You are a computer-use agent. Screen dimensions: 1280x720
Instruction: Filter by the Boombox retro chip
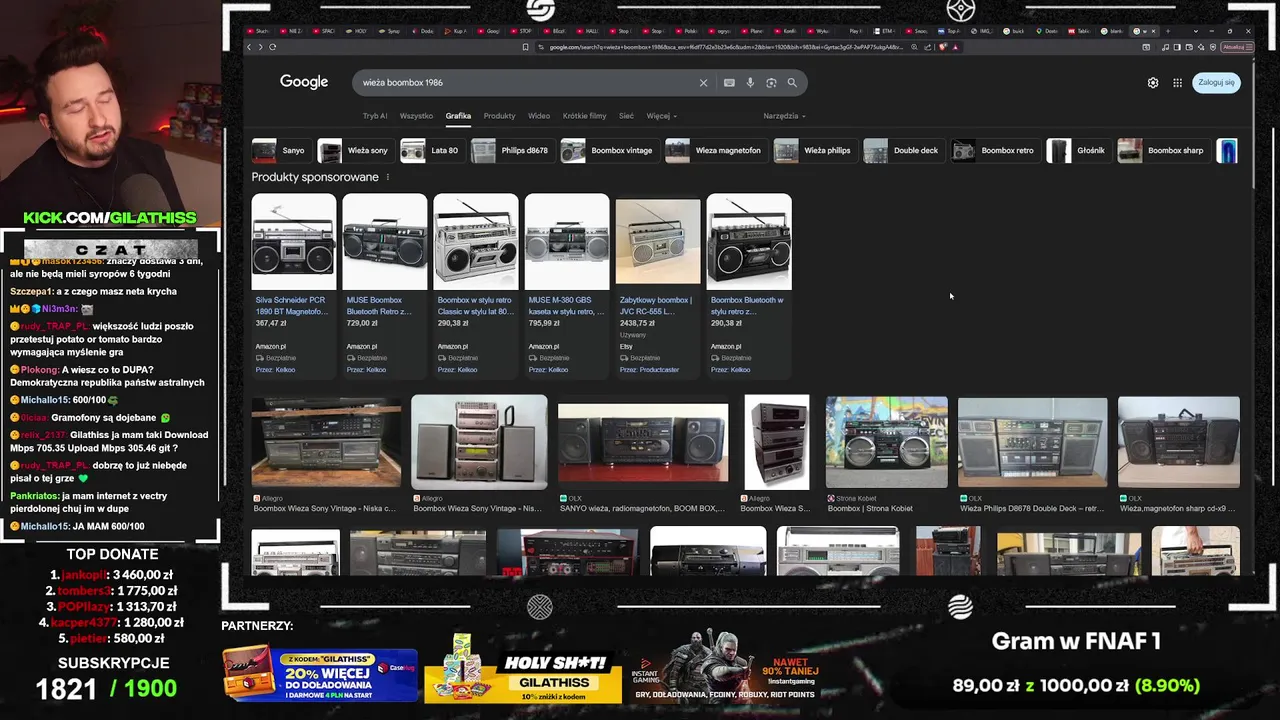995,151
